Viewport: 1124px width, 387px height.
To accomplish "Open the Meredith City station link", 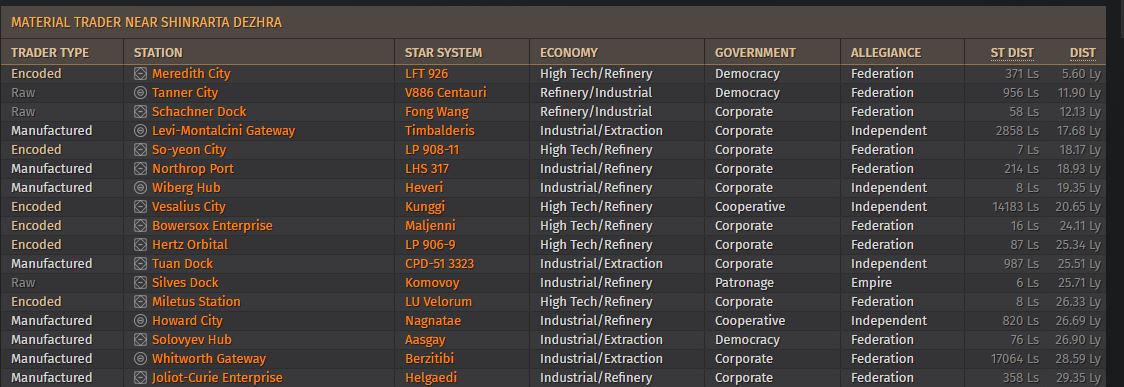I will click(x=191, y=74).
